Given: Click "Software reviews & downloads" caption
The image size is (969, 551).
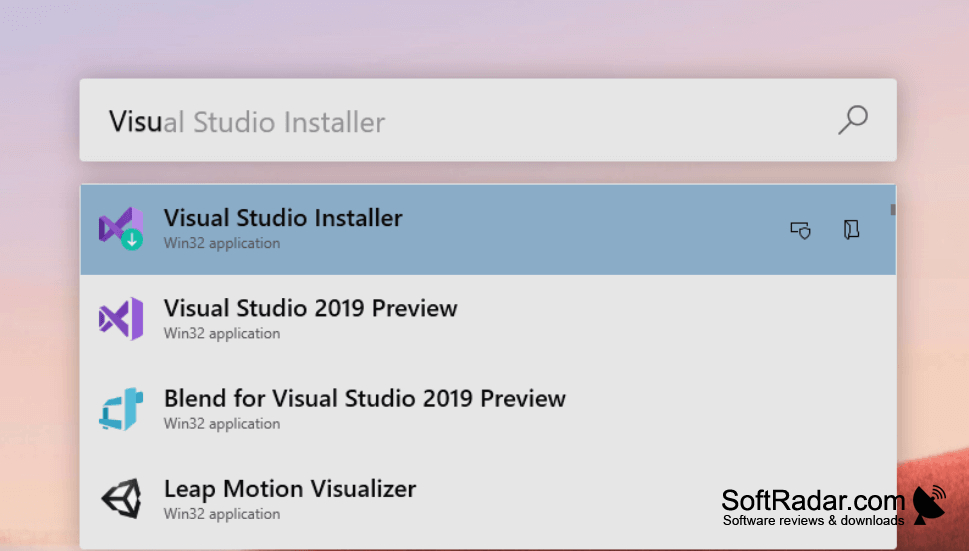Looking at the screenshot, I should pos(814,520).
